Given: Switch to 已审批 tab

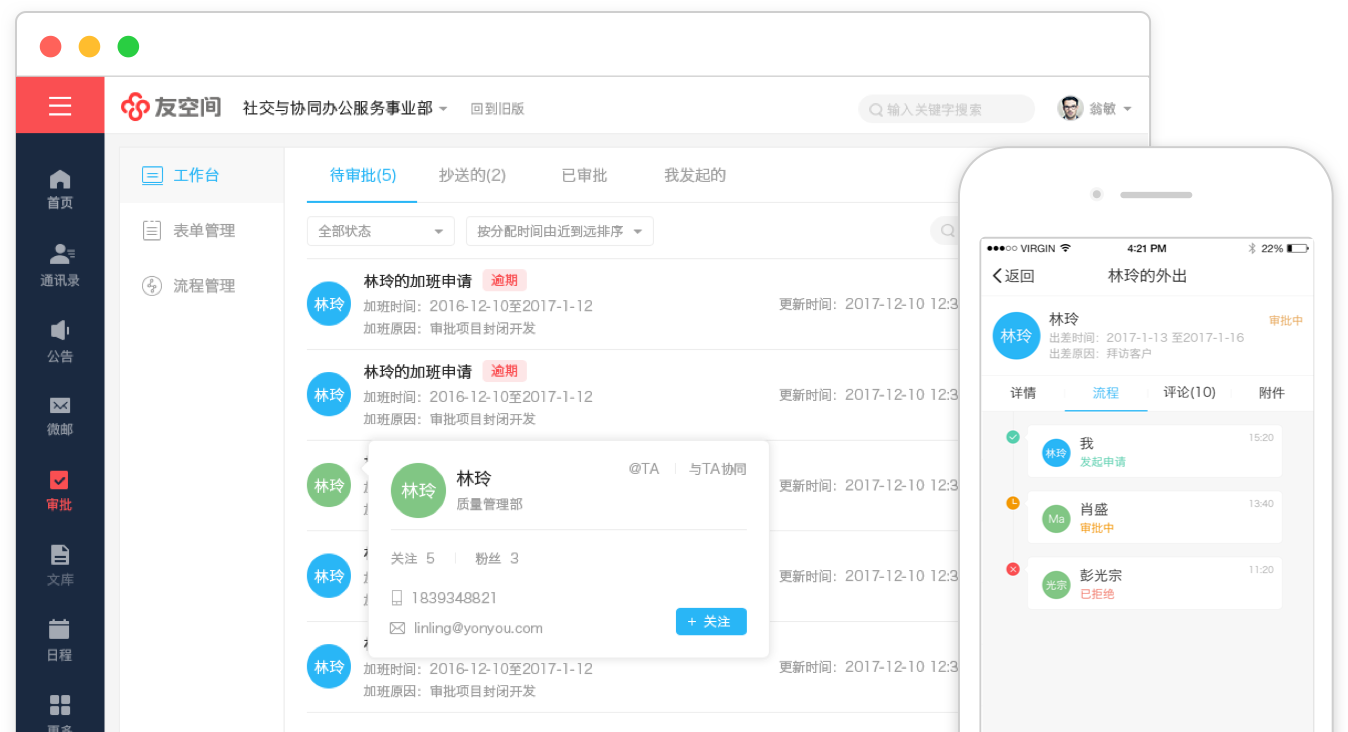Looking at the screenshot, I should tap(584, 175).
